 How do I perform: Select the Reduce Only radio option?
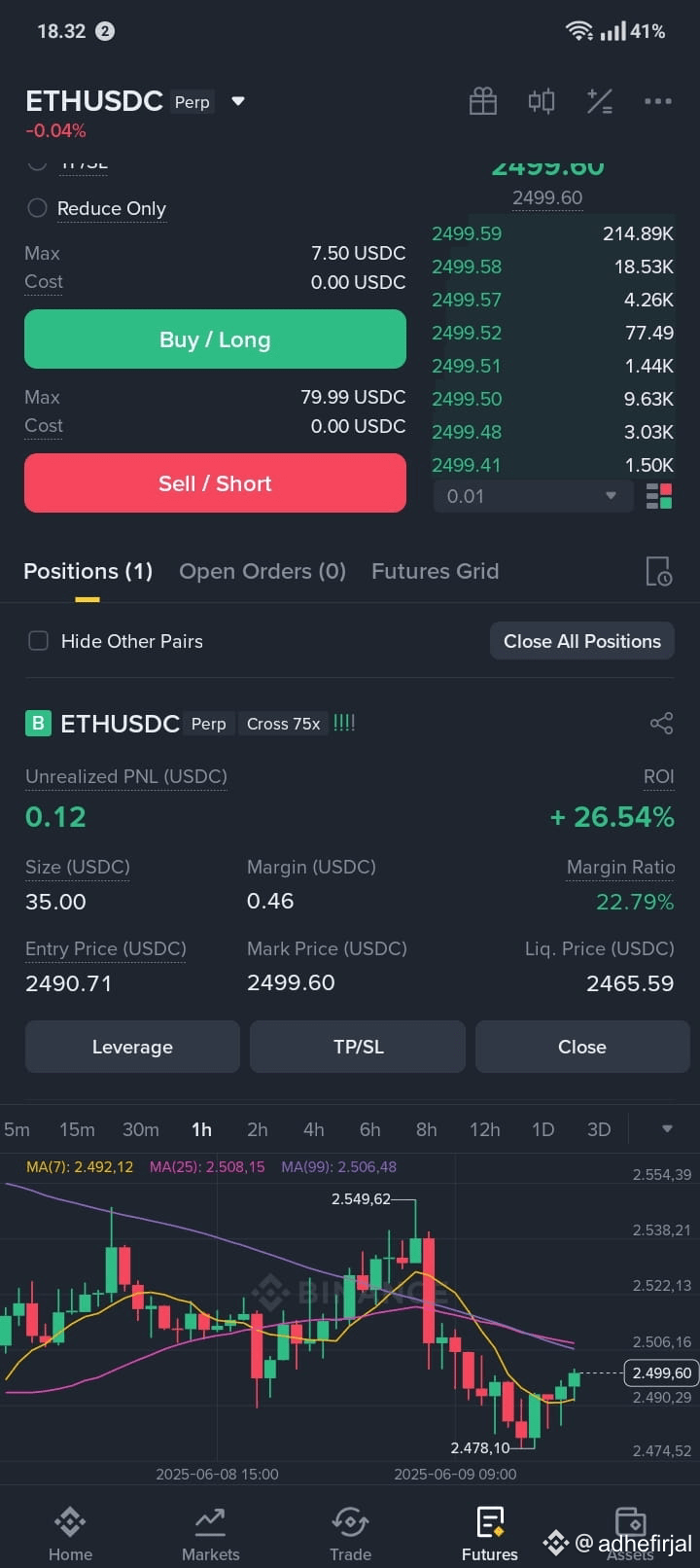click(x=37, y=208)
